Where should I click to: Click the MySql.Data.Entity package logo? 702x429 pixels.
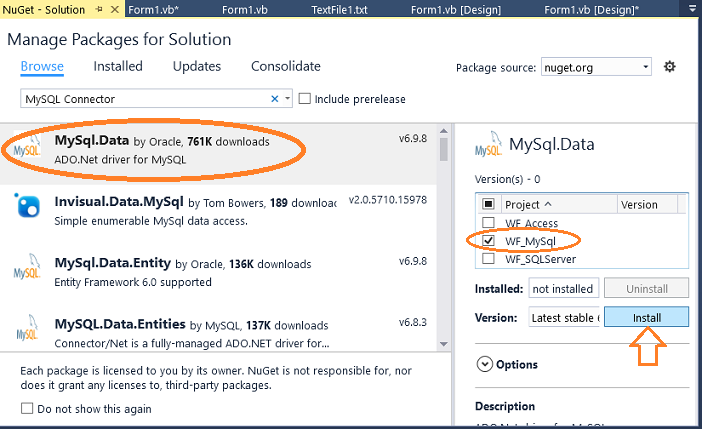point(27,266)
